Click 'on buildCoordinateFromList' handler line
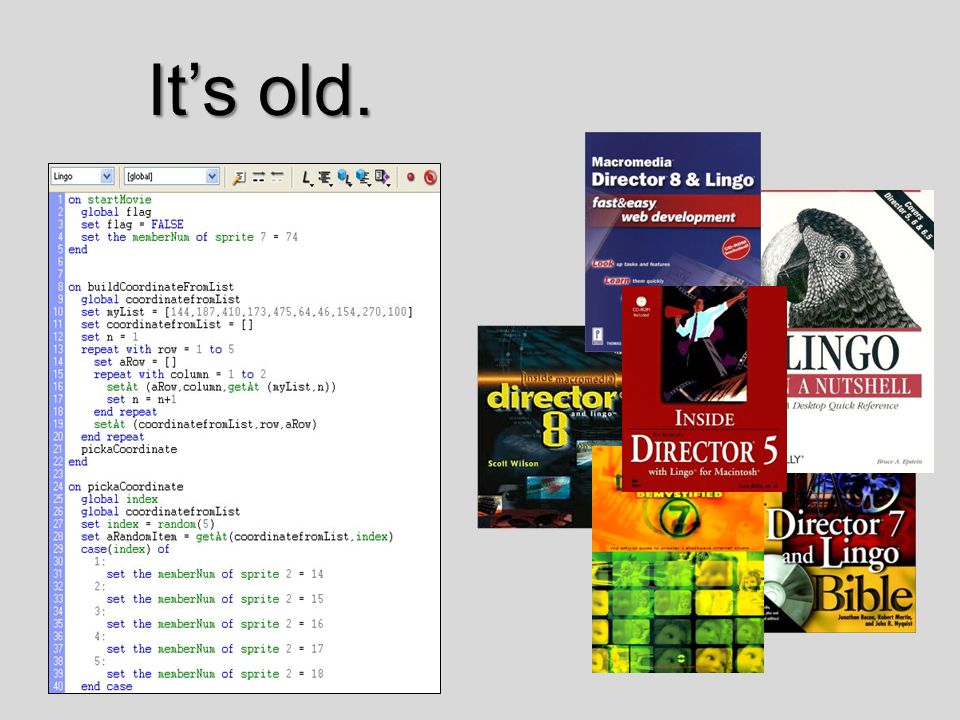Viewport: 960px width, 720px height. (151, 287)
